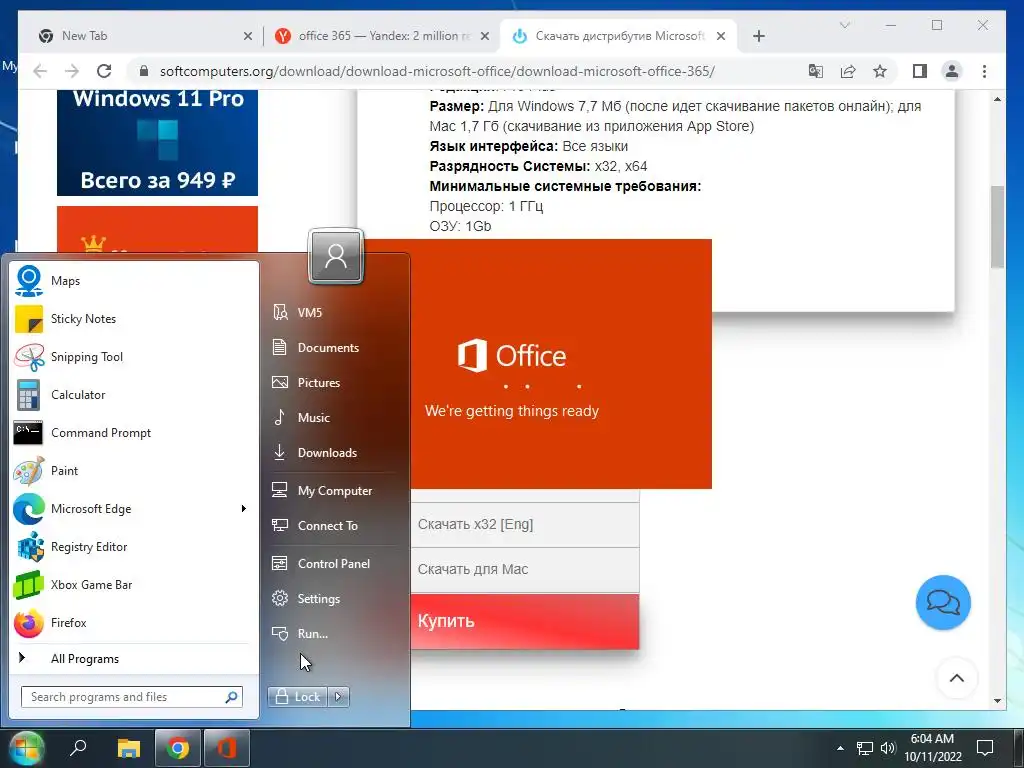Click the user account picture
Viewport: 1024px width, 768px height.
[336, 256]
